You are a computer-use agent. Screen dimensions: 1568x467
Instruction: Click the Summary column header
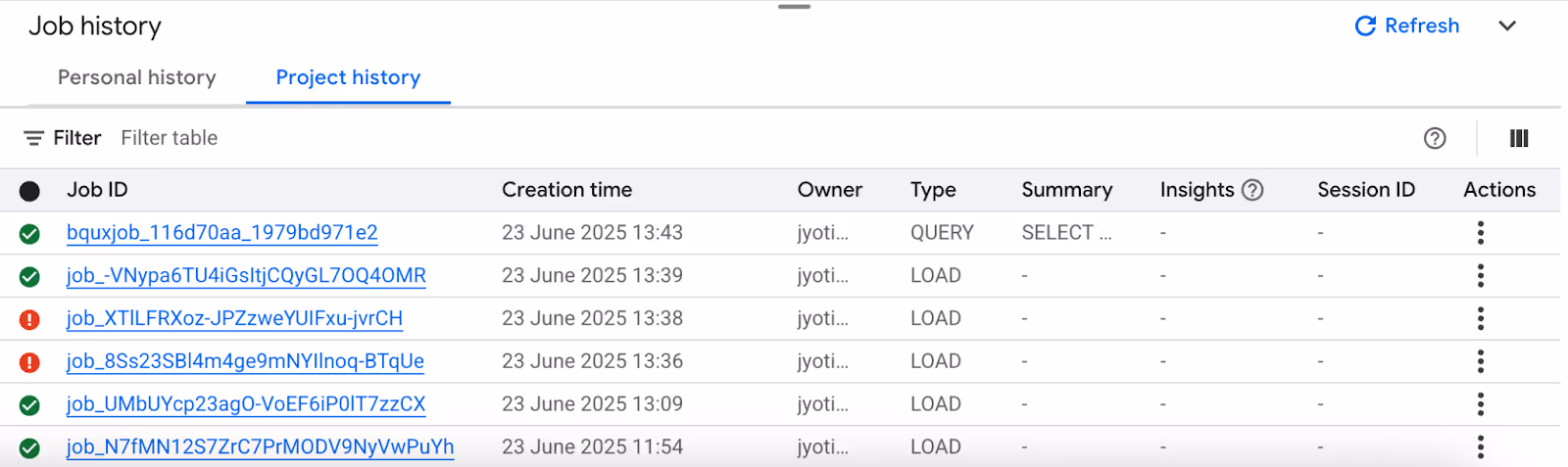tap(1066, 190)
